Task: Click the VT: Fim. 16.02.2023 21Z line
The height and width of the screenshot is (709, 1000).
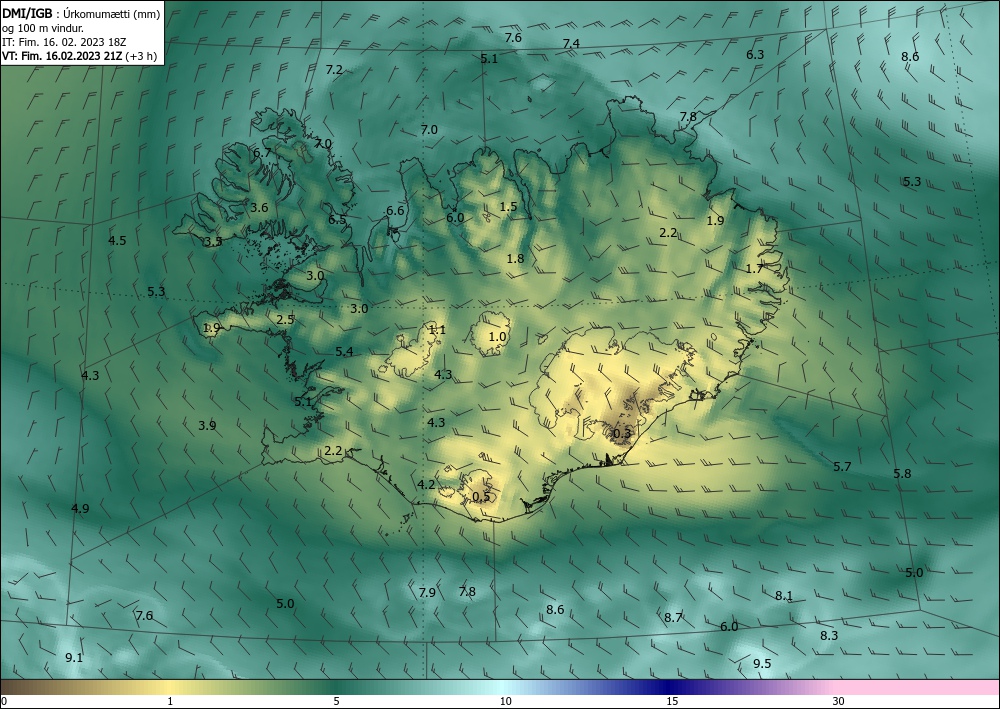Action: [80, 56]
